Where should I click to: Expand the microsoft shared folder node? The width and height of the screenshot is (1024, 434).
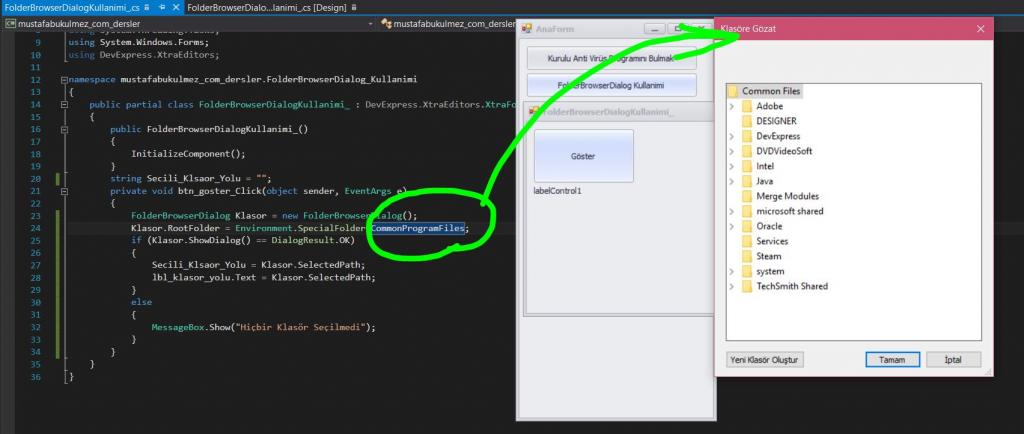pyautogui.click(x=731, y=211)
